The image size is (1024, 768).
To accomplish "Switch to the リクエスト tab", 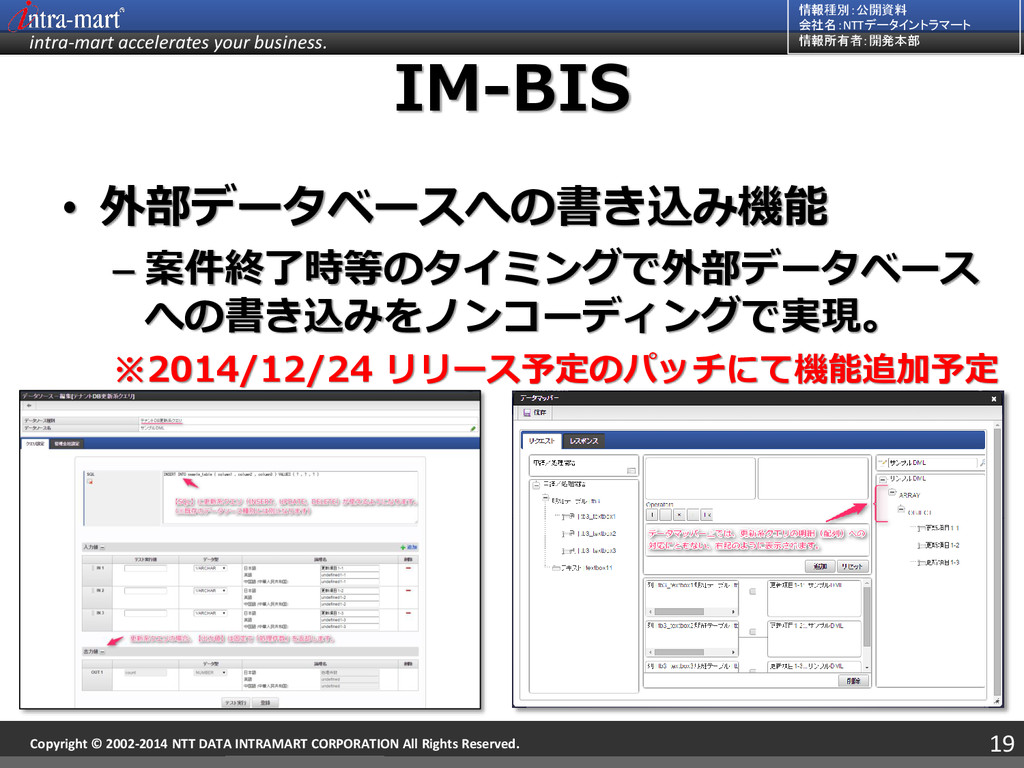I will click(541, 441).
